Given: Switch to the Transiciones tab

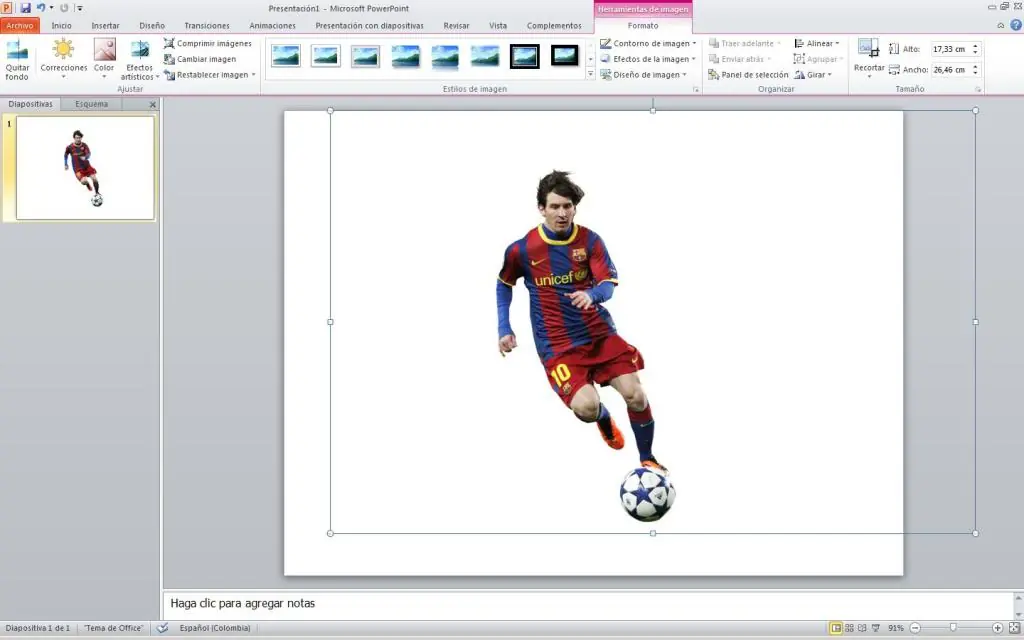Looking at the screenshot, I should (x=206, y=25).
